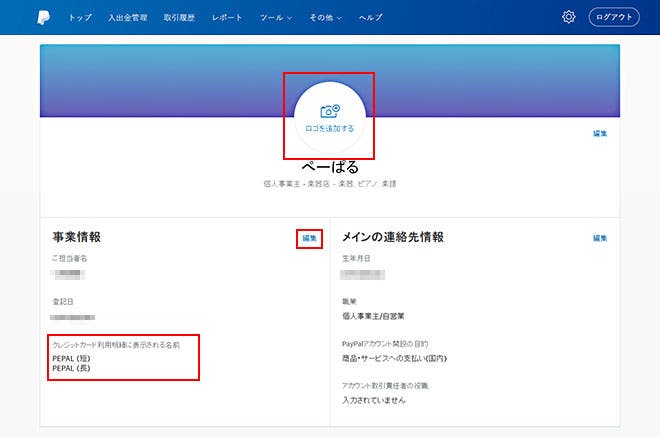Go to the トップ page
The image size is (660, 437).
coord(80,18)
